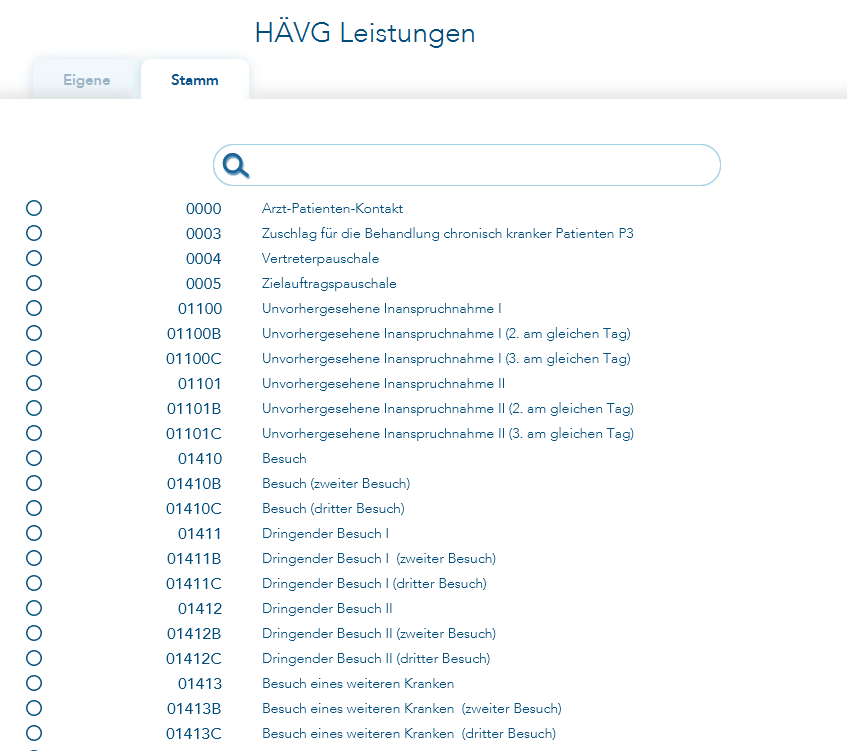
Task: Click code number 01413
Action: [200, 684]
